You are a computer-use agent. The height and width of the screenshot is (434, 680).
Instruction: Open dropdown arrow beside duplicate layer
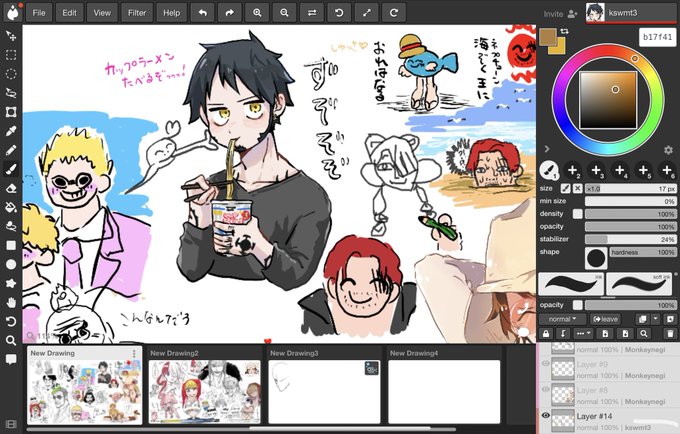(655, 319)
